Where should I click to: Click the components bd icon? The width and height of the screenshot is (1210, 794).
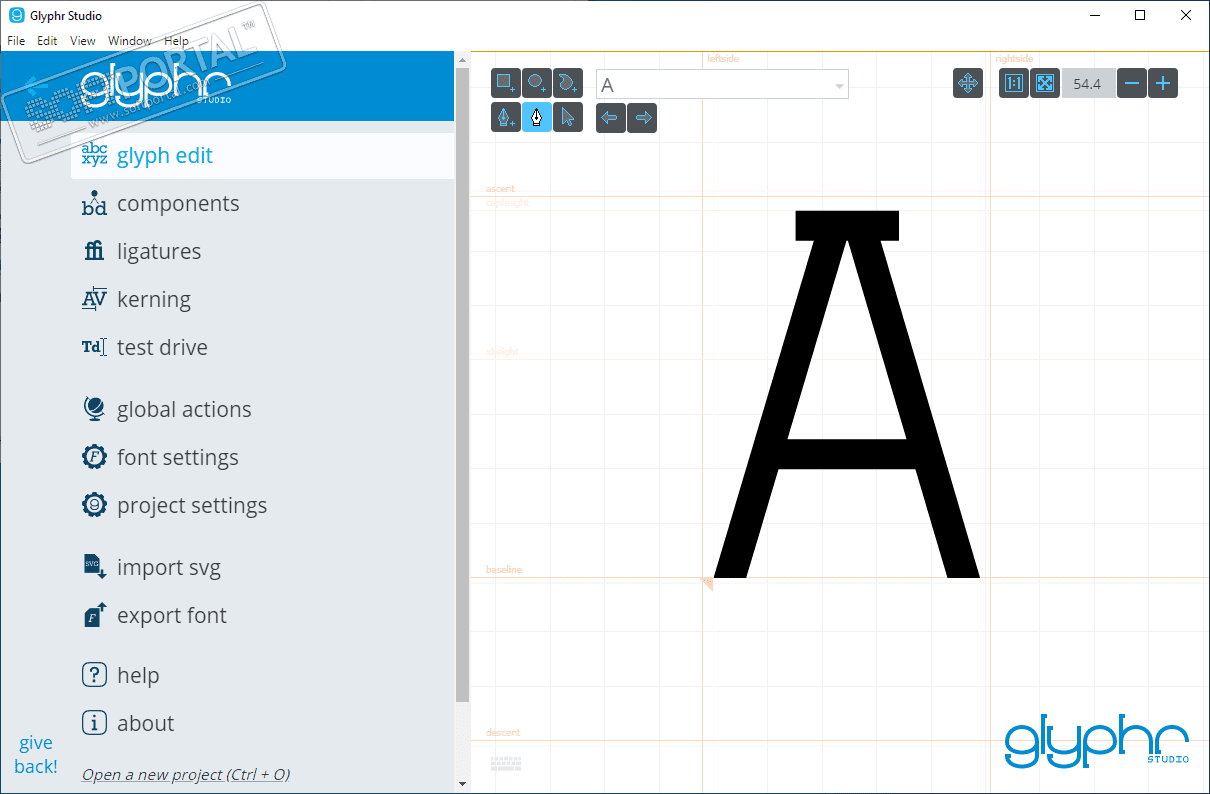94,203
